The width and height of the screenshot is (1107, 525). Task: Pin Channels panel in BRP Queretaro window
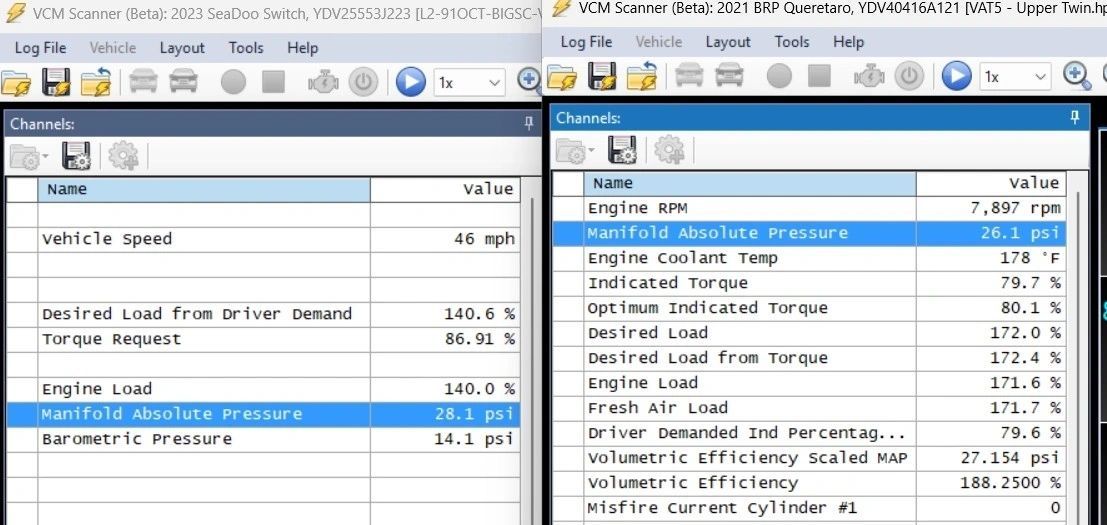[1075, 118]
